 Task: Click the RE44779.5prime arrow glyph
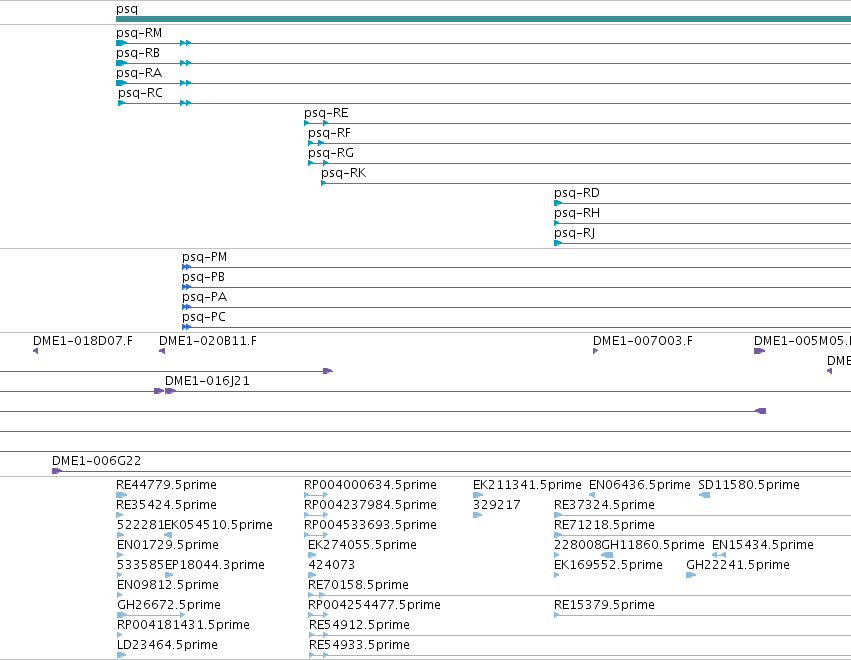point(122,495)
